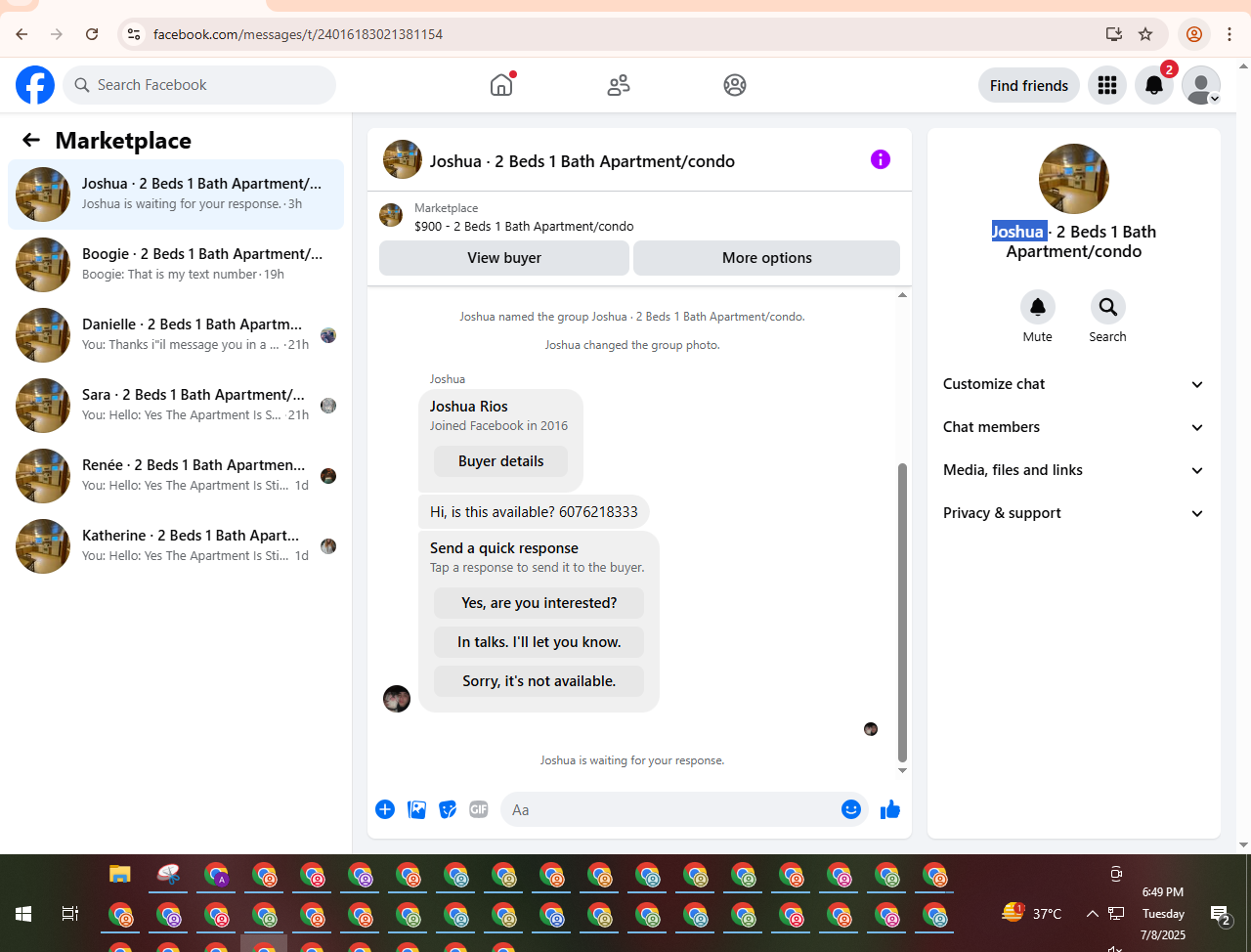Open Chrome three-dot menu
Screen dimensions: 1251x952
point(1229,34)
